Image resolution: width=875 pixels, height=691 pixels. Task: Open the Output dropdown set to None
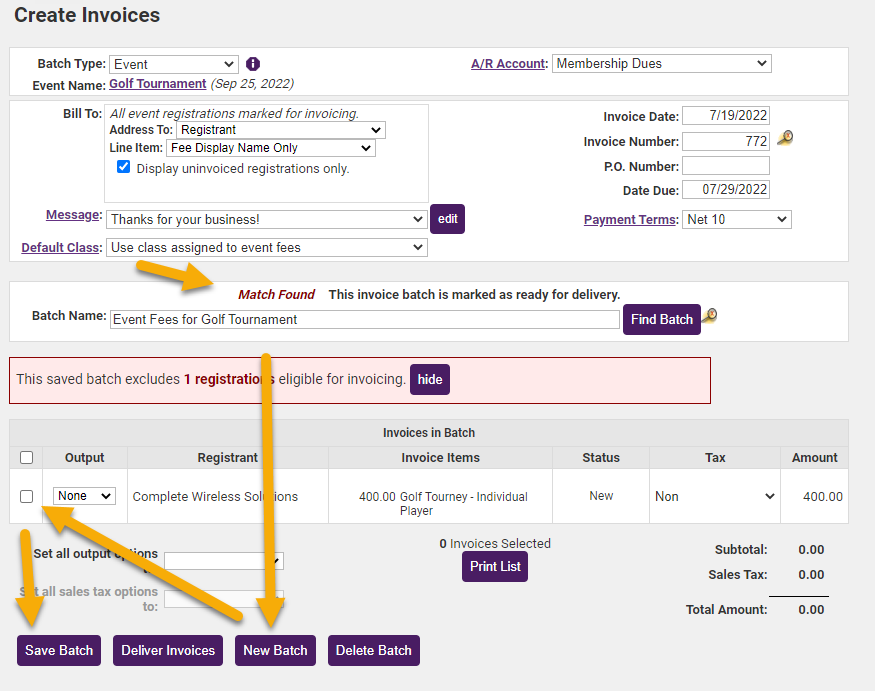coord(84,496)
